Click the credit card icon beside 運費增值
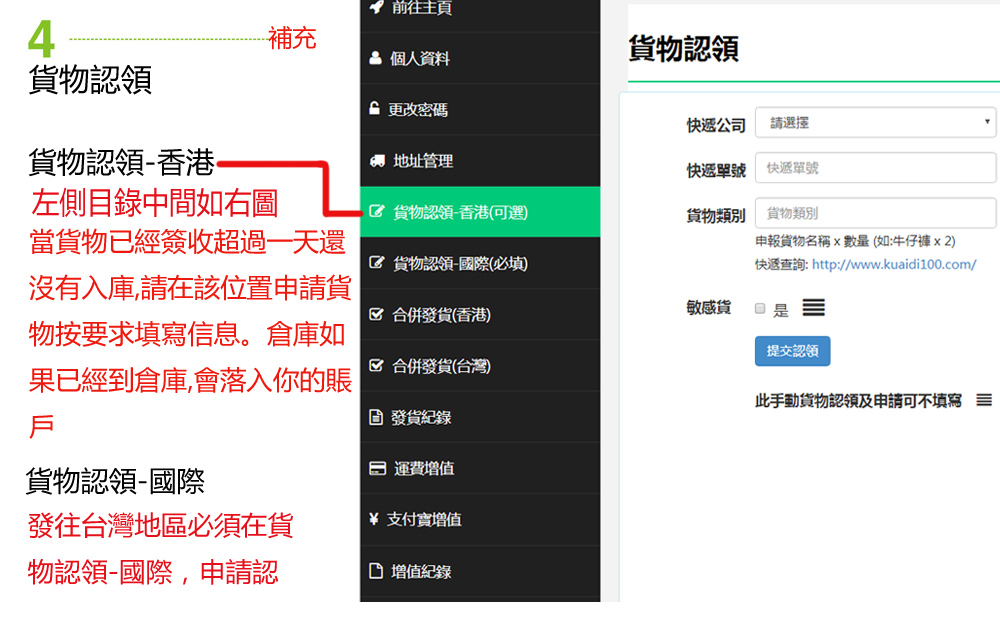Screen dimensions: 1000x636 tap(377, 468)
